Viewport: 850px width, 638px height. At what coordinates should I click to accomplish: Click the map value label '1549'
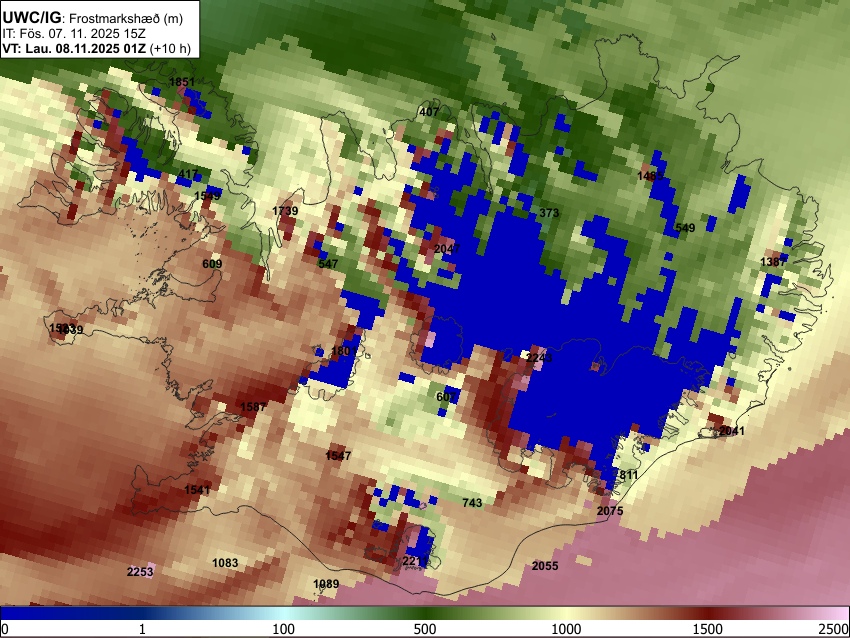click(207, 196)
